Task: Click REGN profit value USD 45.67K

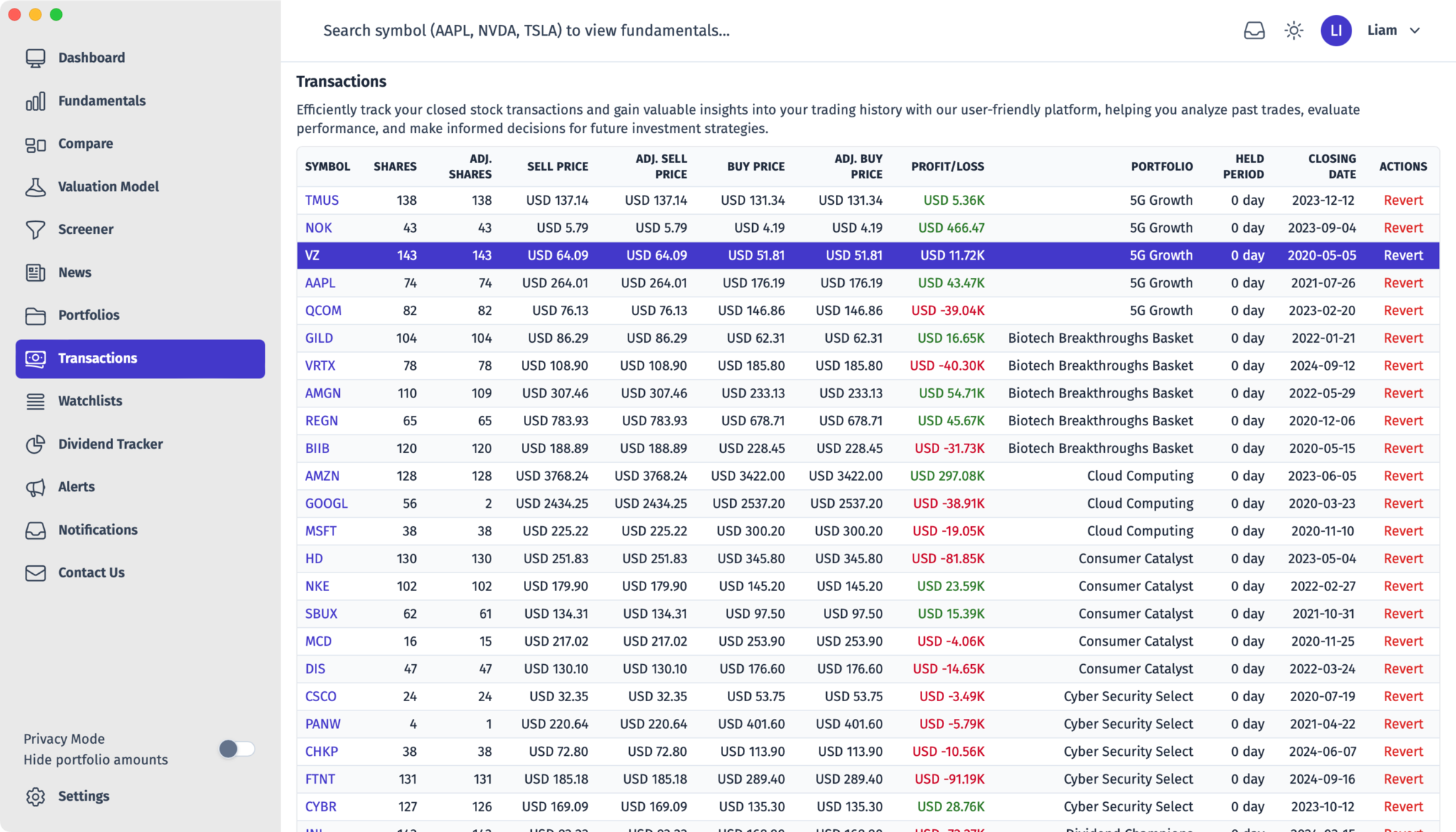Action: point(951,421)
